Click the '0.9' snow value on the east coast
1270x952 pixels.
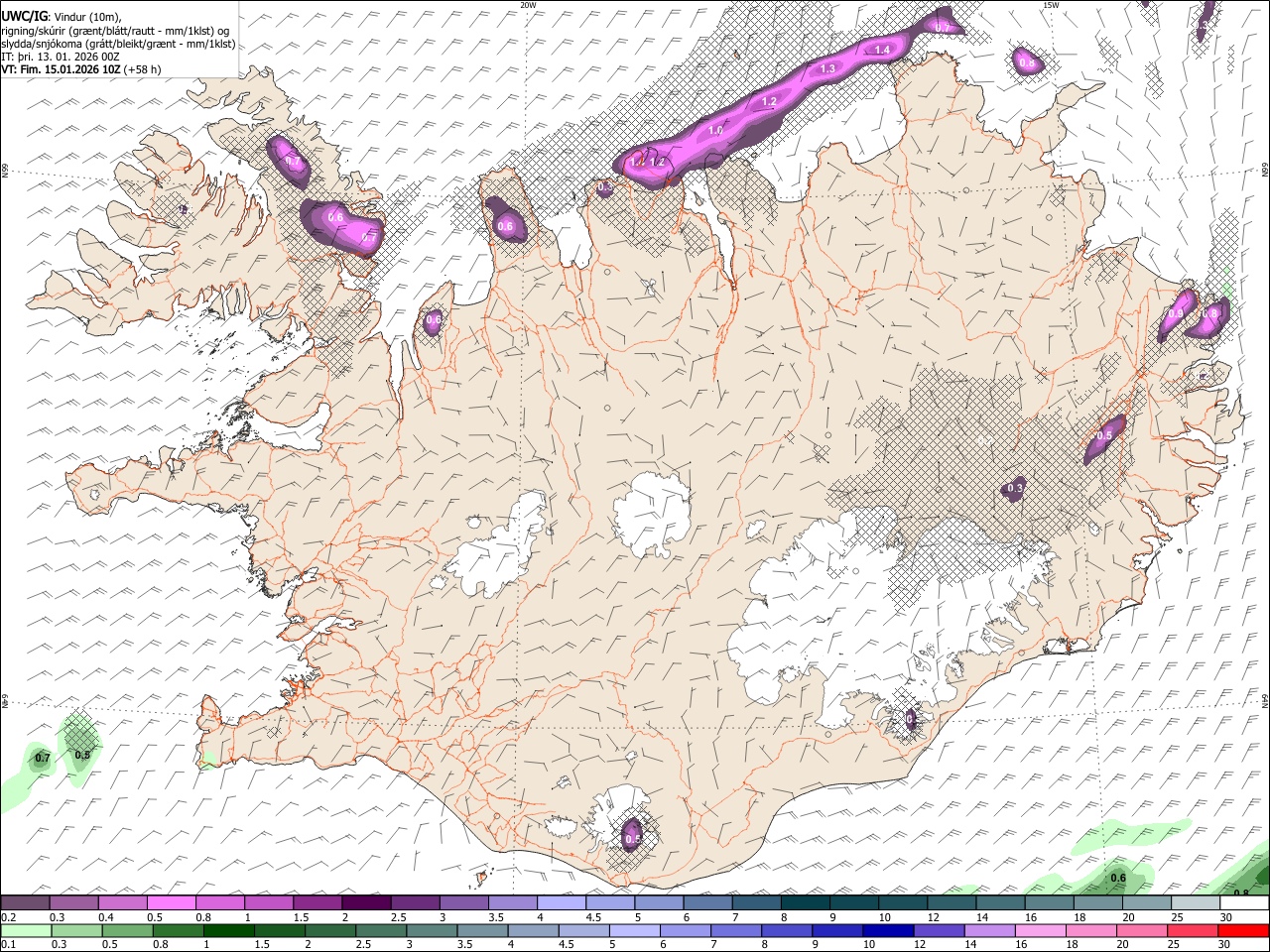1176,313
